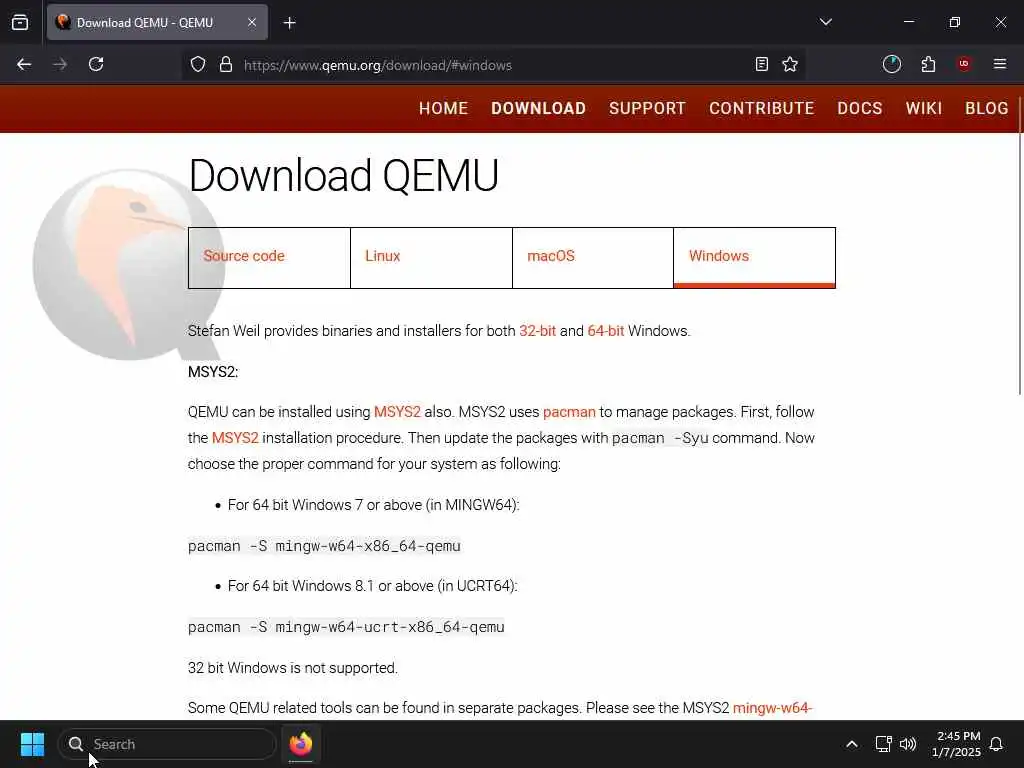This screenshot has width=1024, height=768.
Task: Open the 64-bit binaries link
Action: (x=605, y=331)
